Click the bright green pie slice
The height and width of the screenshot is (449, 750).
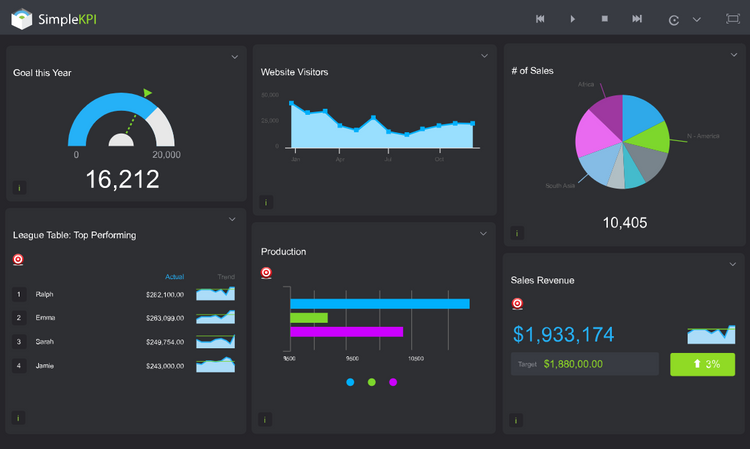653,139
